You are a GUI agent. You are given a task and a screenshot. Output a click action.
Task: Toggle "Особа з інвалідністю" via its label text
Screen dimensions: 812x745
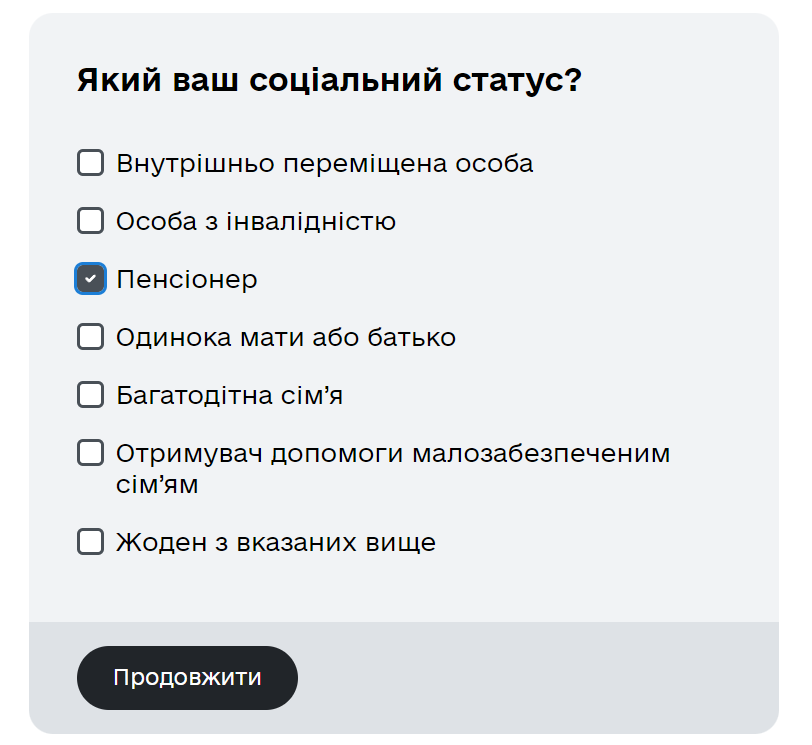click(x=256, y=220)
